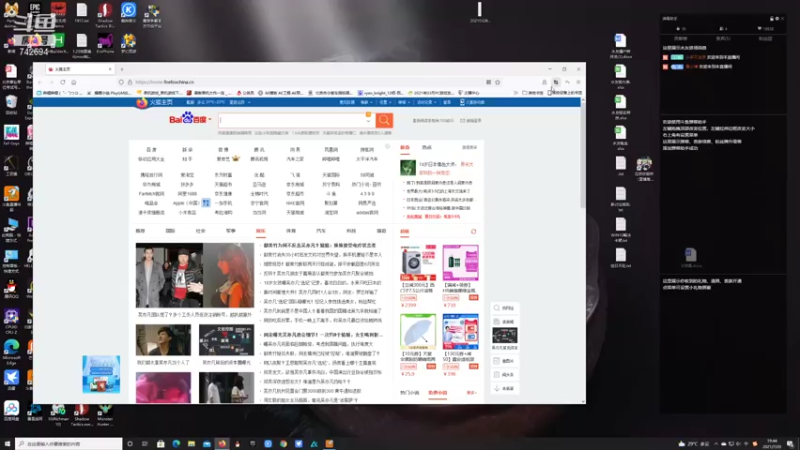The height and width of the screenshot is (450, 800).
Task: Switch to the 娱乐 news tab
Action: 261,231
